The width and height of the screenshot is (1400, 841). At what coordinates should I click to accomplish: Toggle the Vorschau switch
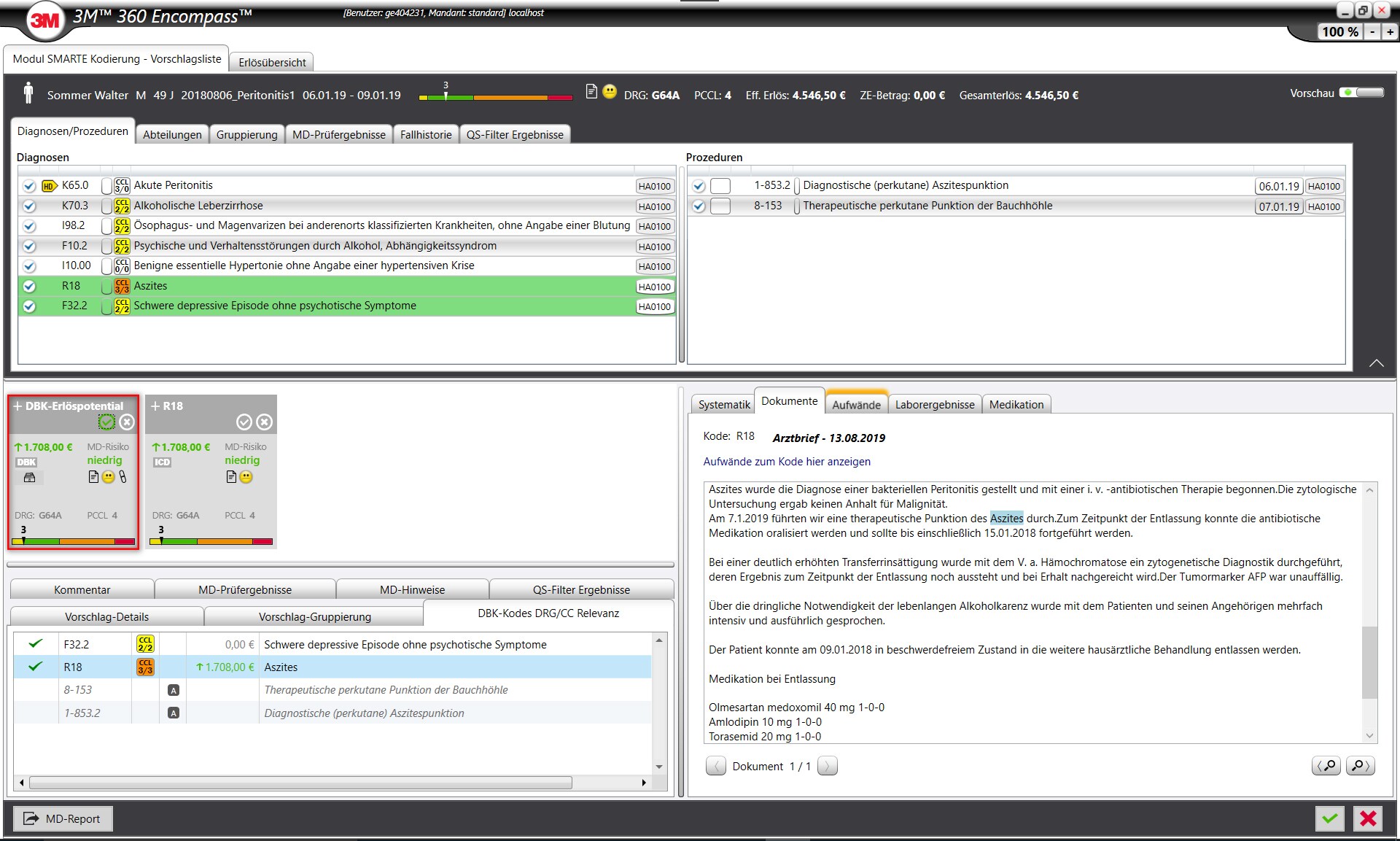coord(1361,93)
